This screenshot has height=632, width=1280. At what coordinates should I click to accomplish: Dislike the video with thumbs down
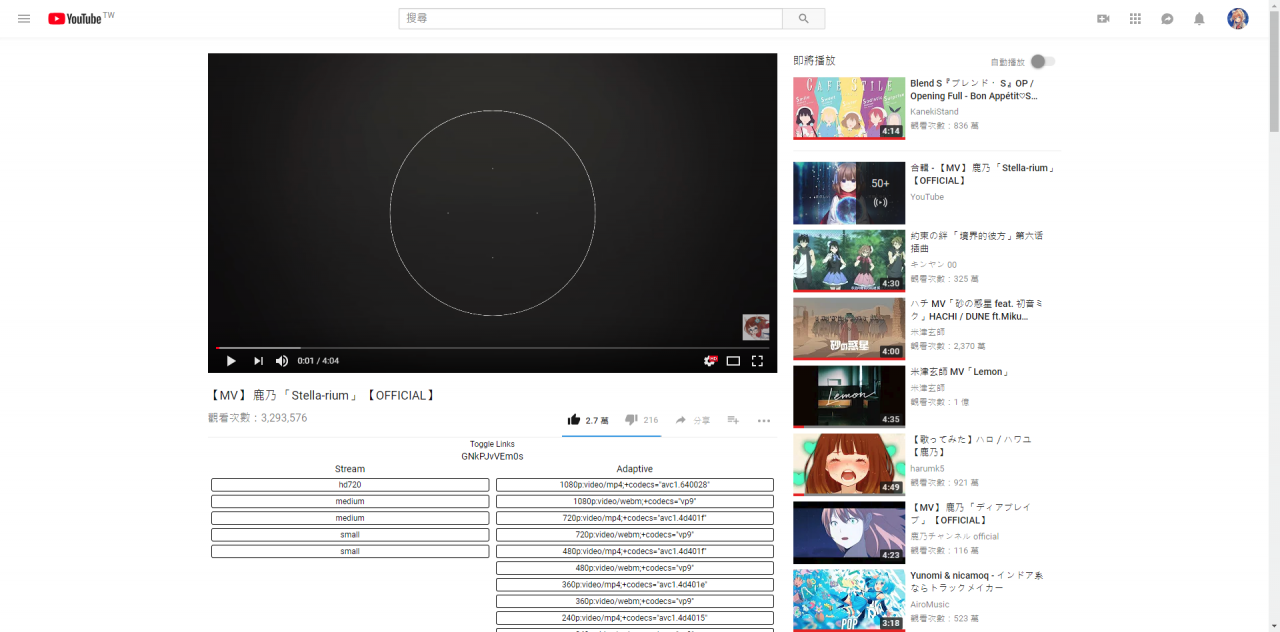631,420
